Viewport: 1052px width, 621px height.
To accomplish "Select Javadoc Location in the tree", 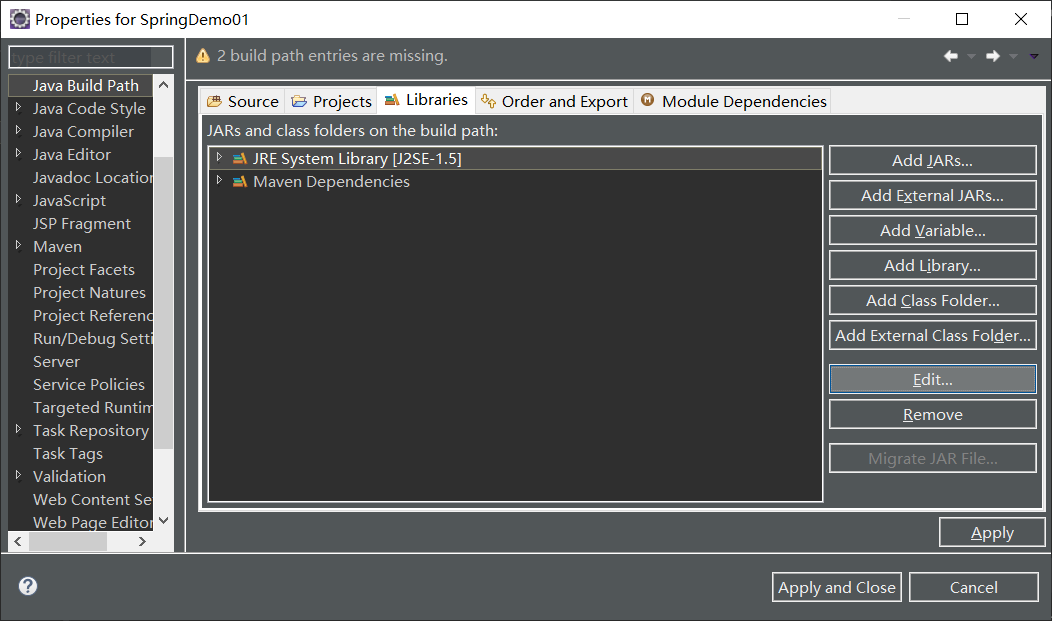I will [93, 178].
